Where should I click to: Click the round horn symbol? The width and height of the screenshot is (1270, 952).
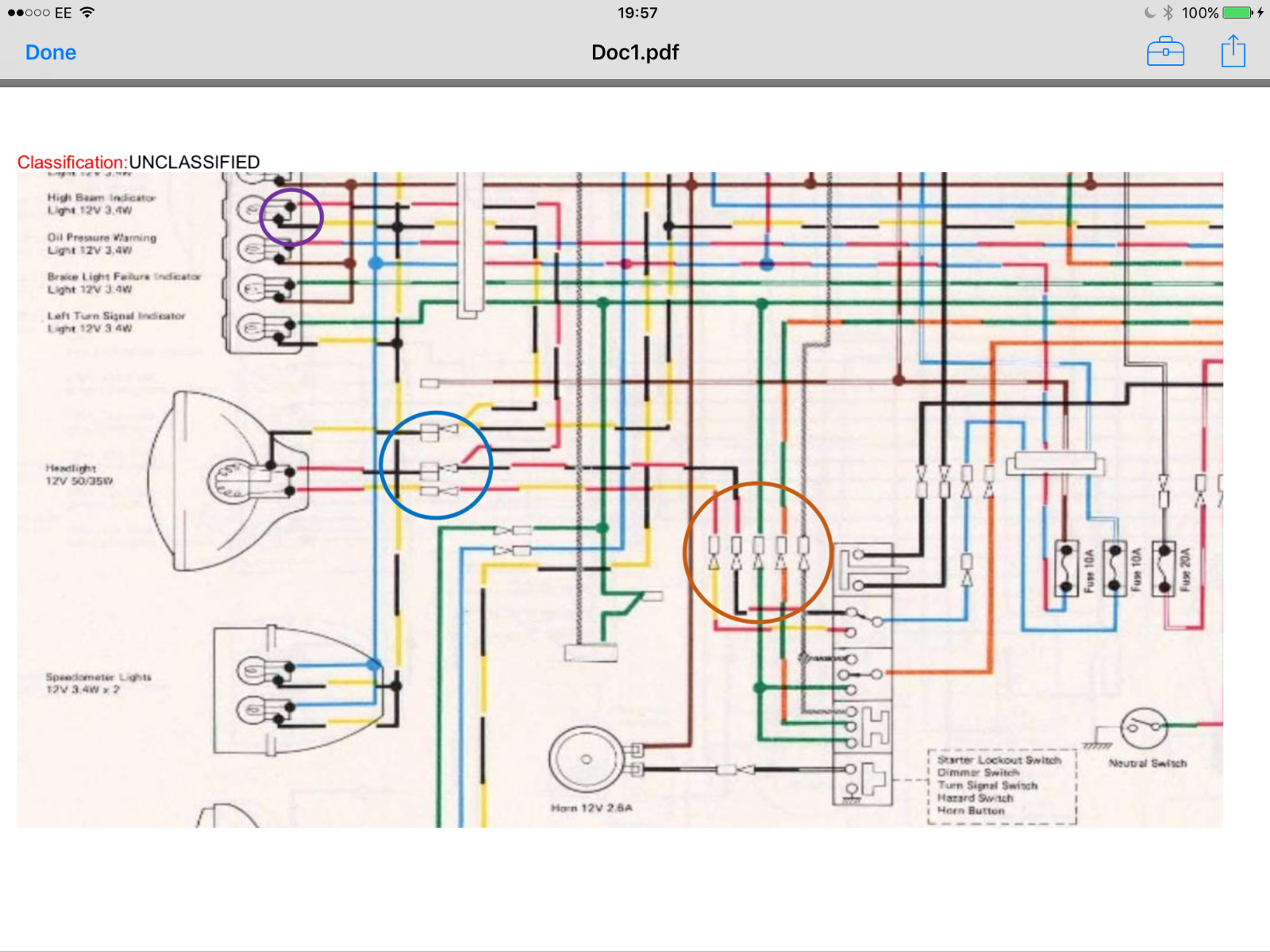[586, 759]
